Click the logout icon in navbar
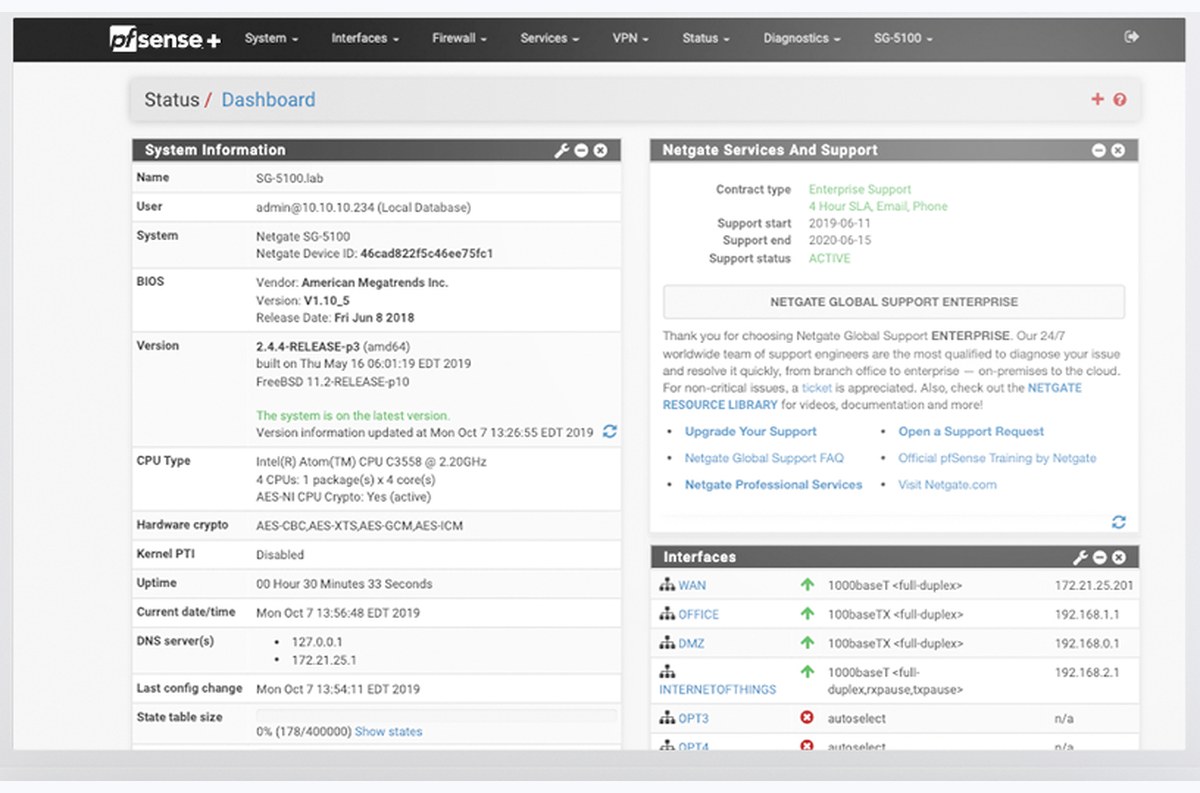Viewport: 1200px width, 793px height. tap(1131, 37)
